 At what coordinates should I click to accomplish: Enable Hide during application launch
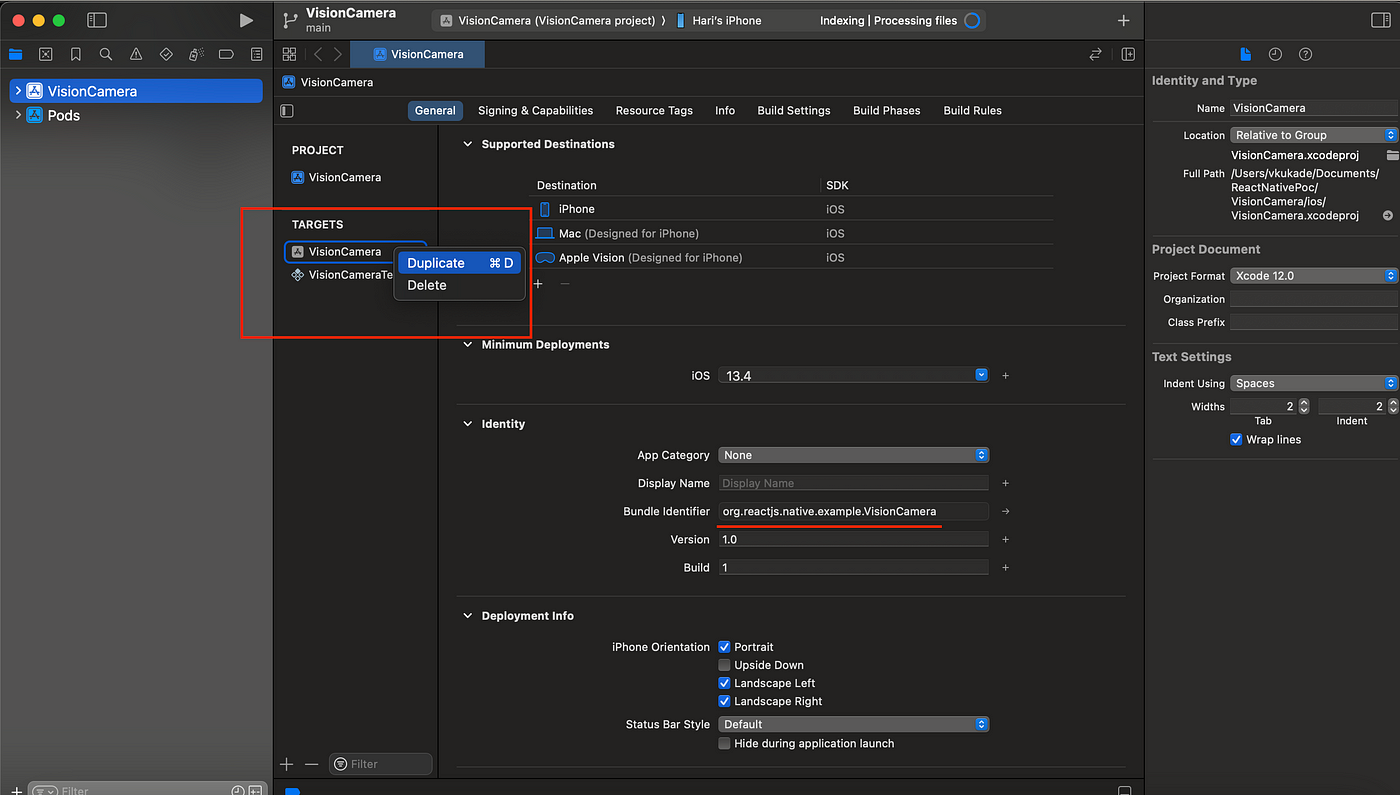pos(725,743)
